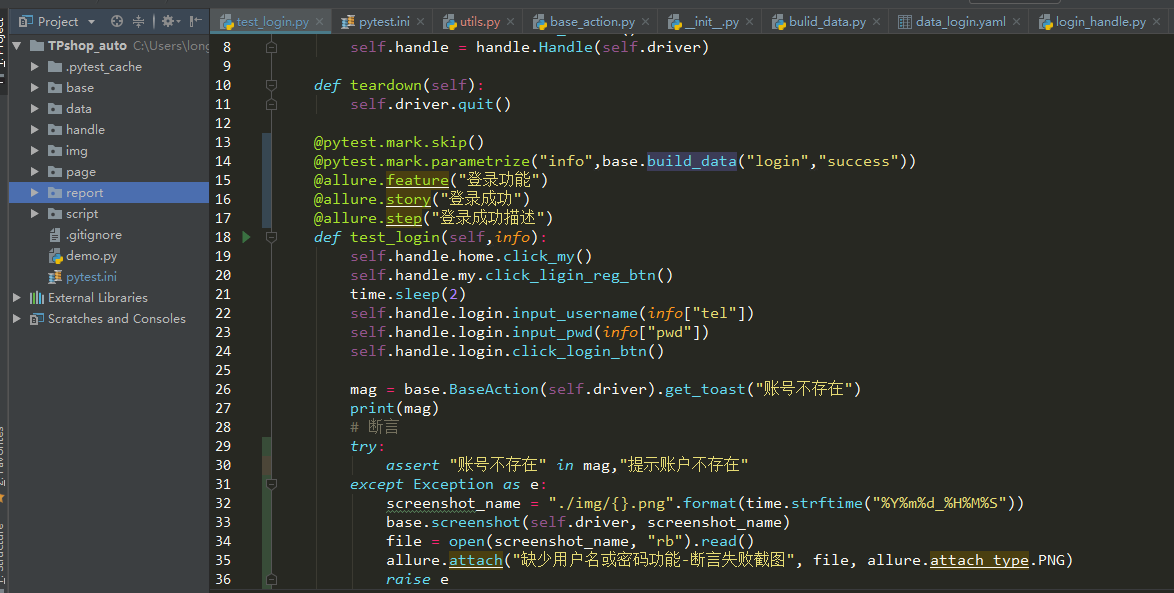Select pytest.ini in project tree
Screen dimensions: 1174x593
point(91,276)
